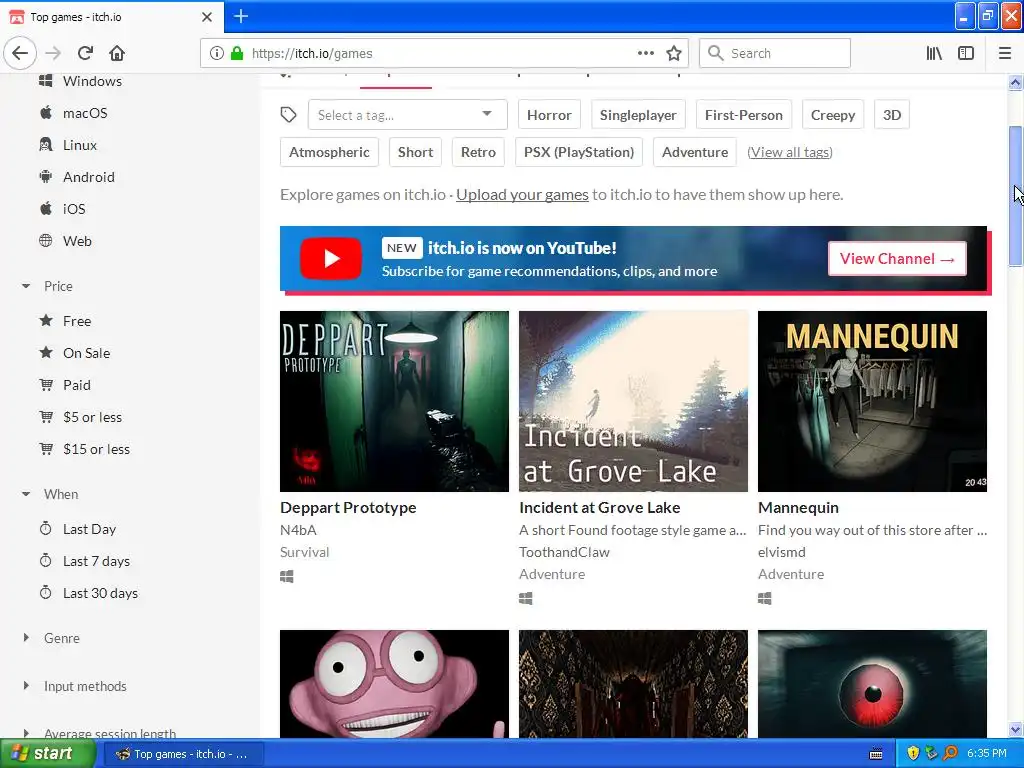Click Windows icon under Incident at Grove Lake
Screen dimensions: 1024x768
(x=526, y=598)
